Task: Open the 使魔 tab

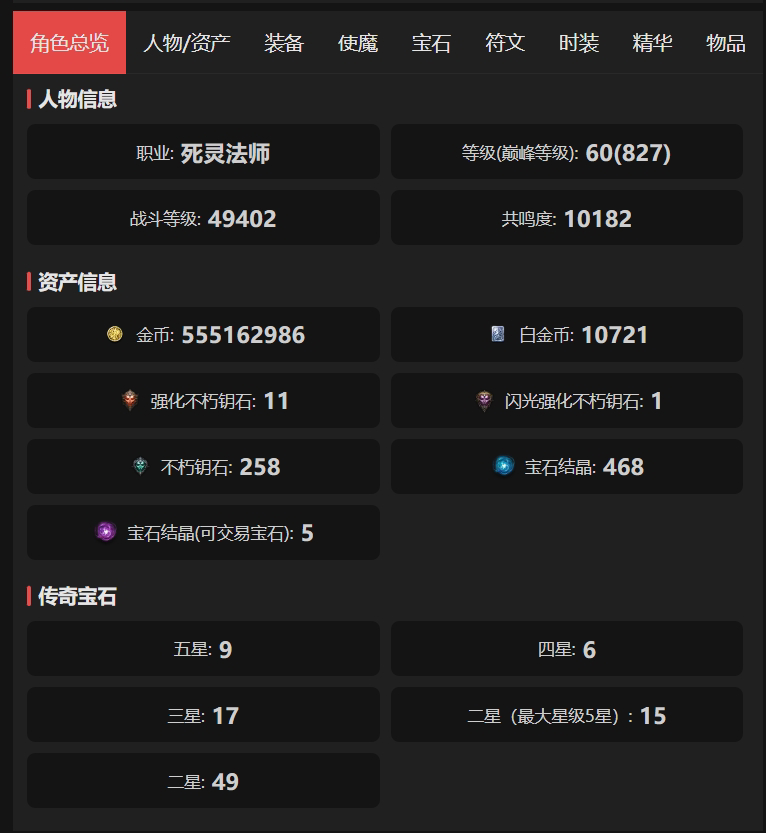Action: [358, 42]
